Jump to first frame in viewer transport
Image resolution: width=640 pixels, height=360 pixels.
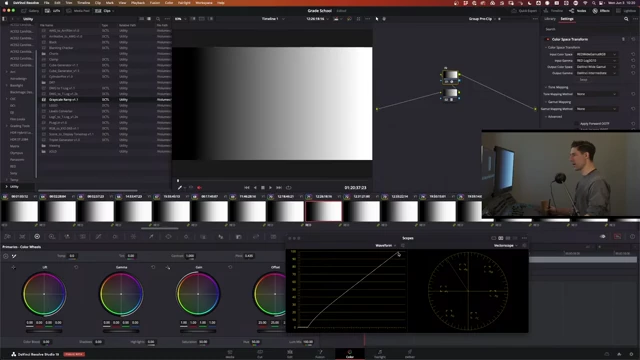click(x=247, y=188)
